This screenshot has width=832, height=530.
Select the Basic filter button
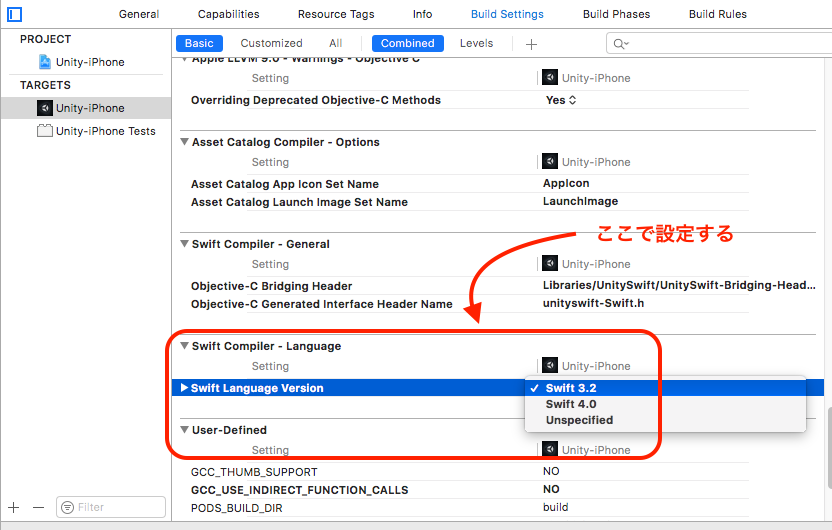tap(199, 44)
